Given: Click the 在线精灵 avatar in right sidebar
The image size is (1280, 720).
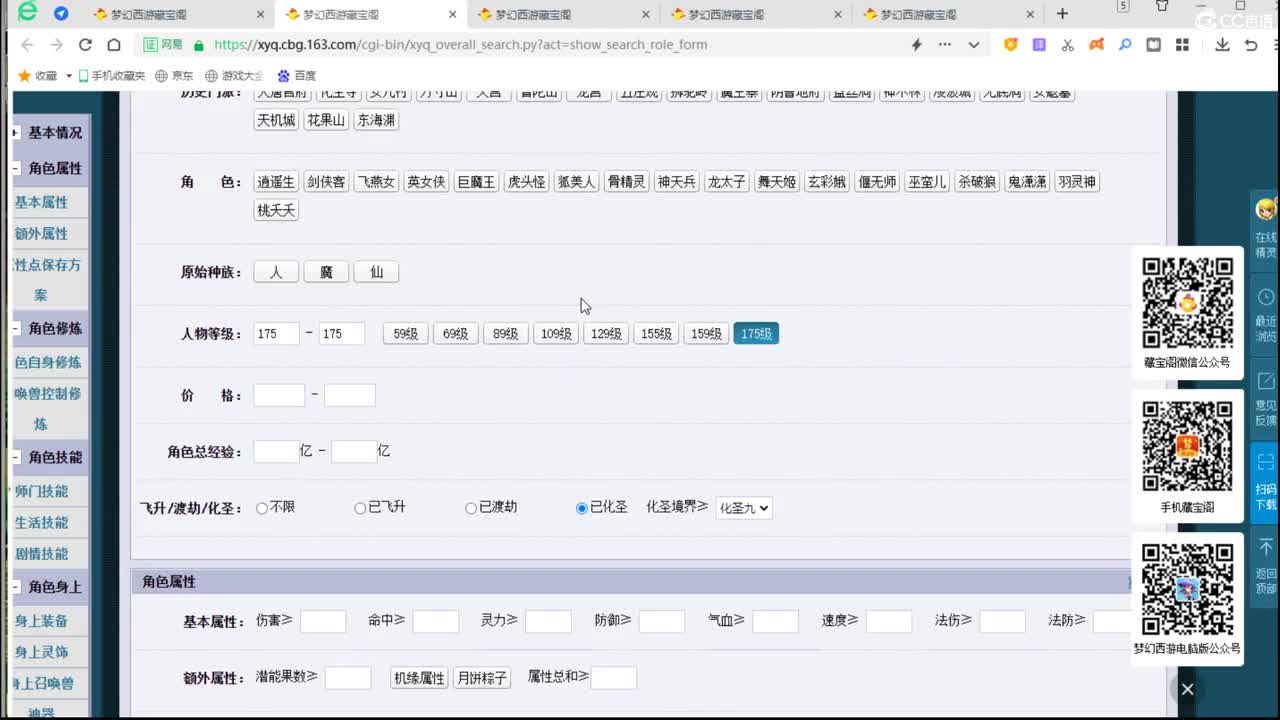Looking at the screenshot, I should [1266, 210].
